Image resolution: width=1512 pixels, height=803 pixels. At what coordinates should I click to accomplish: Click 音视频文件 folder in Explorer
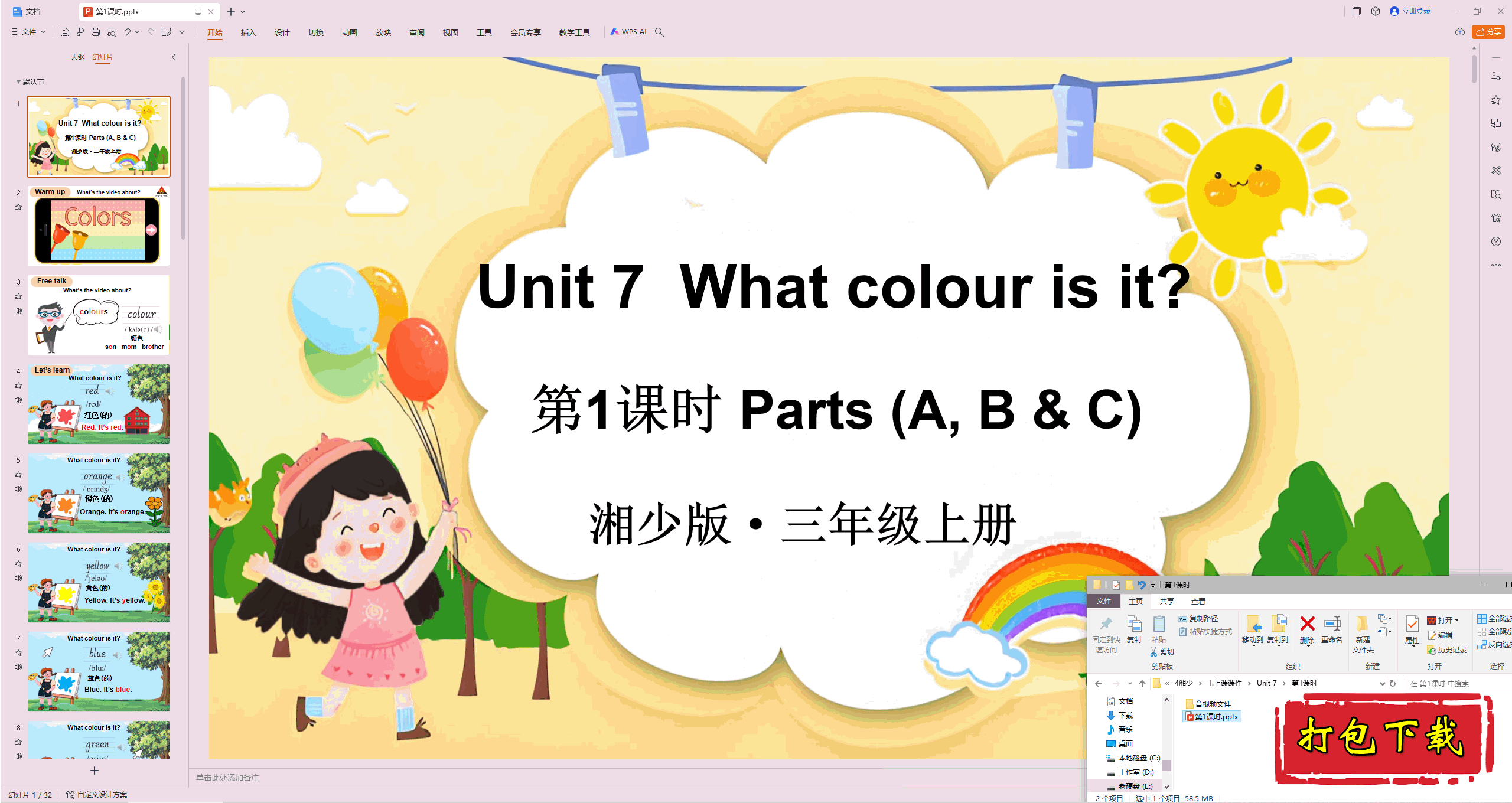(x=1208, y=704)
